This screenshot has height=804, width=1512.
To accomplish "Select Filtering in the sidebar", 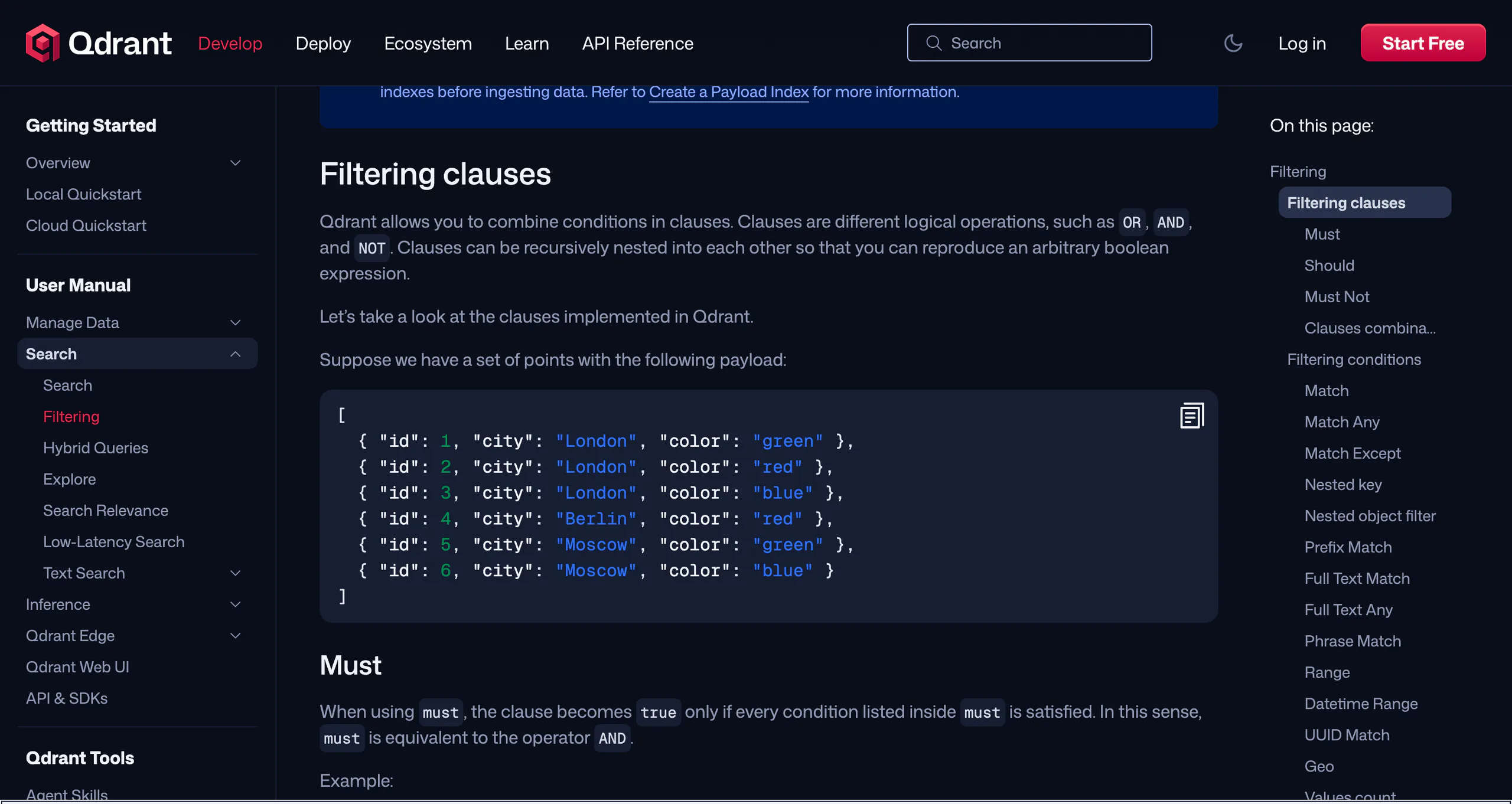I will tap(71, 417).
